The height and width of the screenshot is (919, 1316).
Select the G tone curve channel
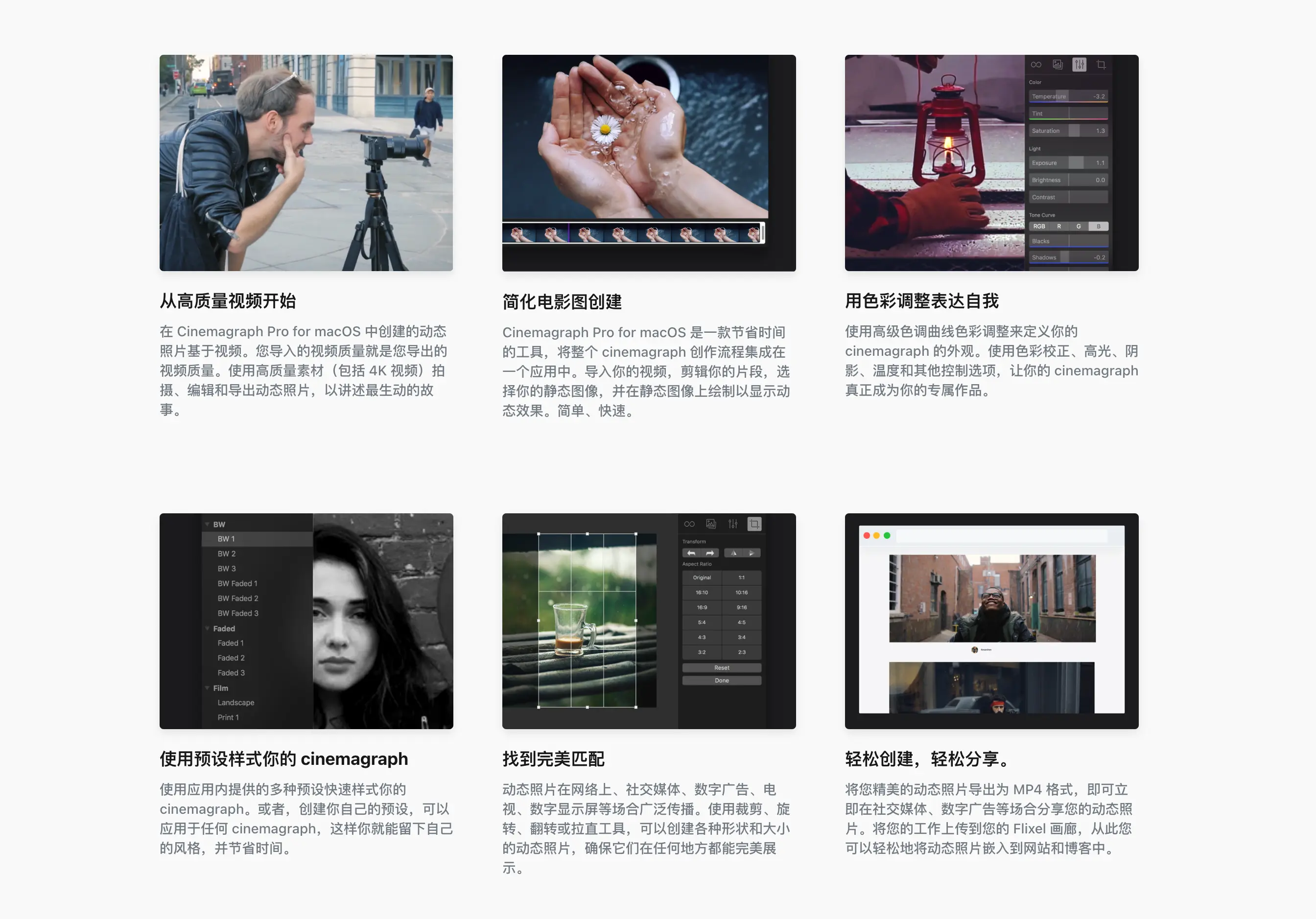tap(1078, 226)
